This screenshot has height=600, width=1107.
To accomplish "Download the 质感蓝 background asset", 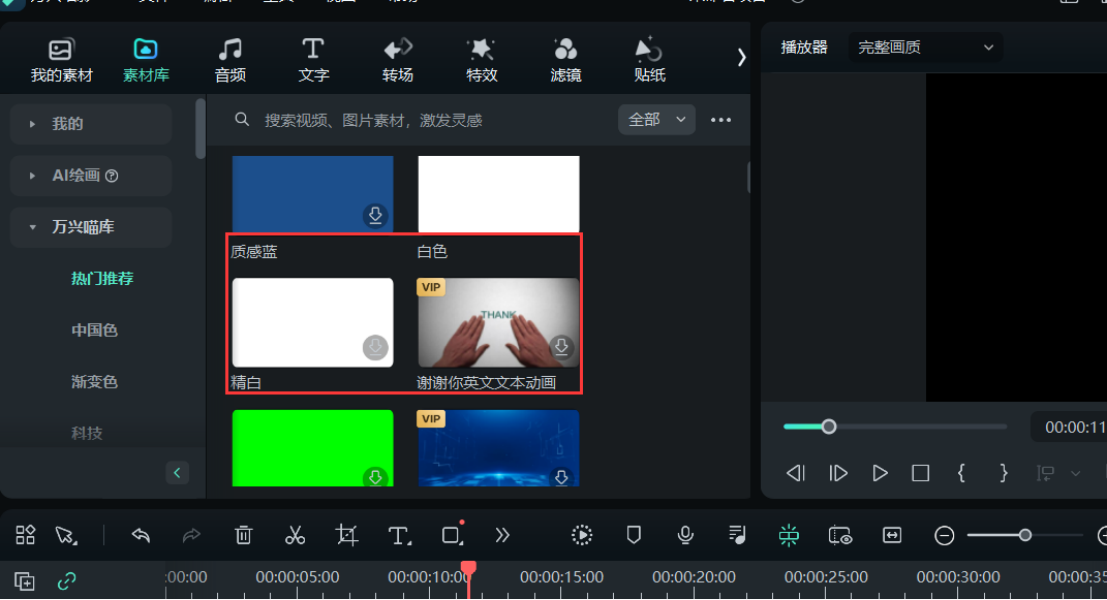I will [x=375, y=215].
